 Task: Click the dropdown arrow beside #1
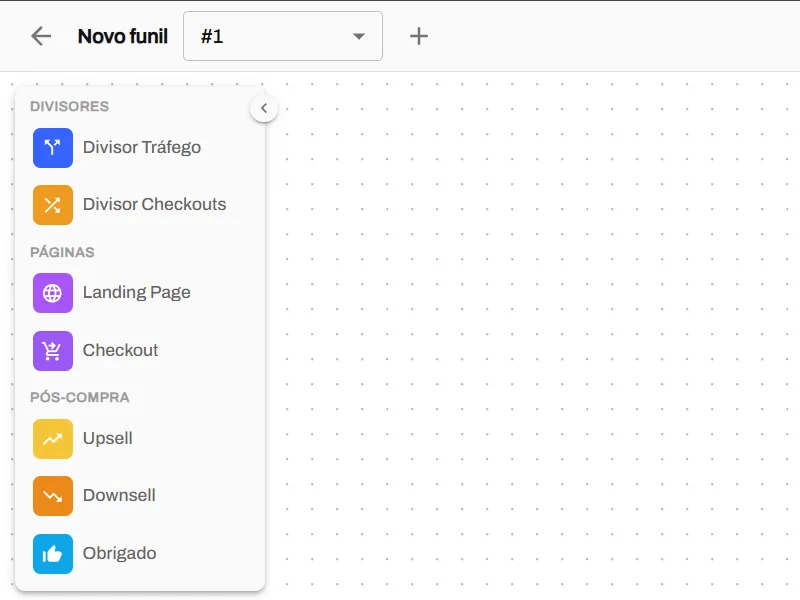coord(359,36)
